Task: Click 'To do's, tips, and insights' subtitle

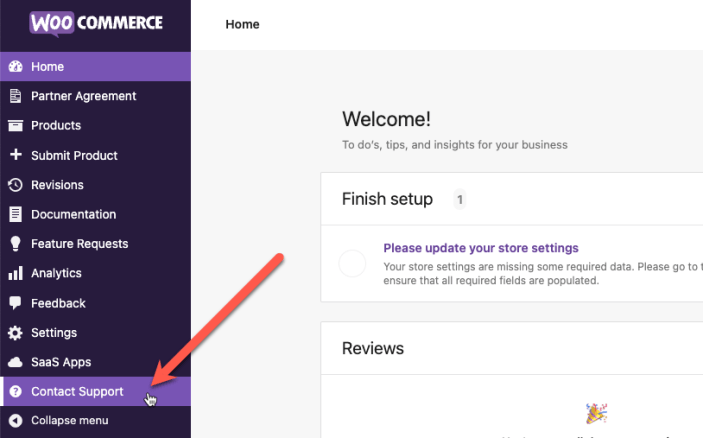Action: (455, 145)
